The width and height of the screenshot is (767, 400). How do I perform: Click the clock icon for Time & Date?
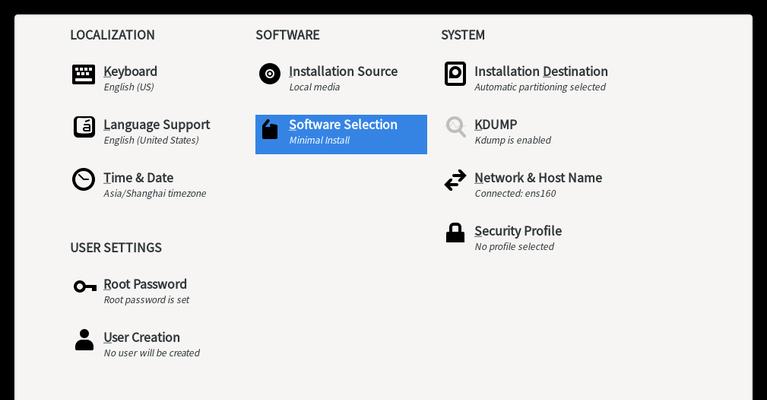tap(84, 179)
